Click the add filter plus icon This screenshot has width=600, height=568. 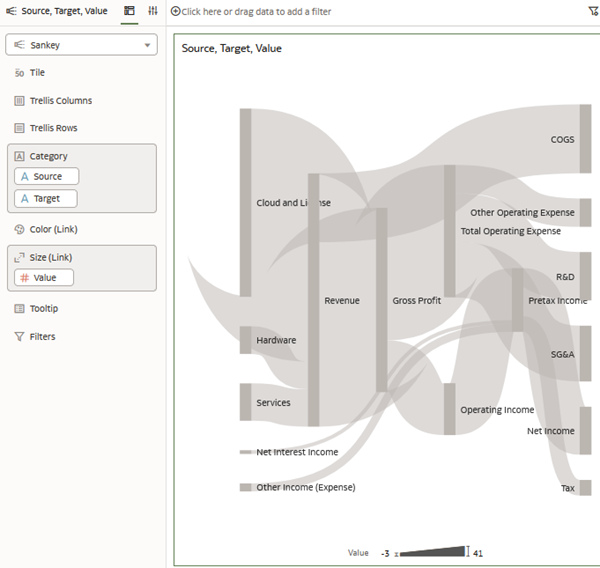pyautogui.click(x=175, y=11)
